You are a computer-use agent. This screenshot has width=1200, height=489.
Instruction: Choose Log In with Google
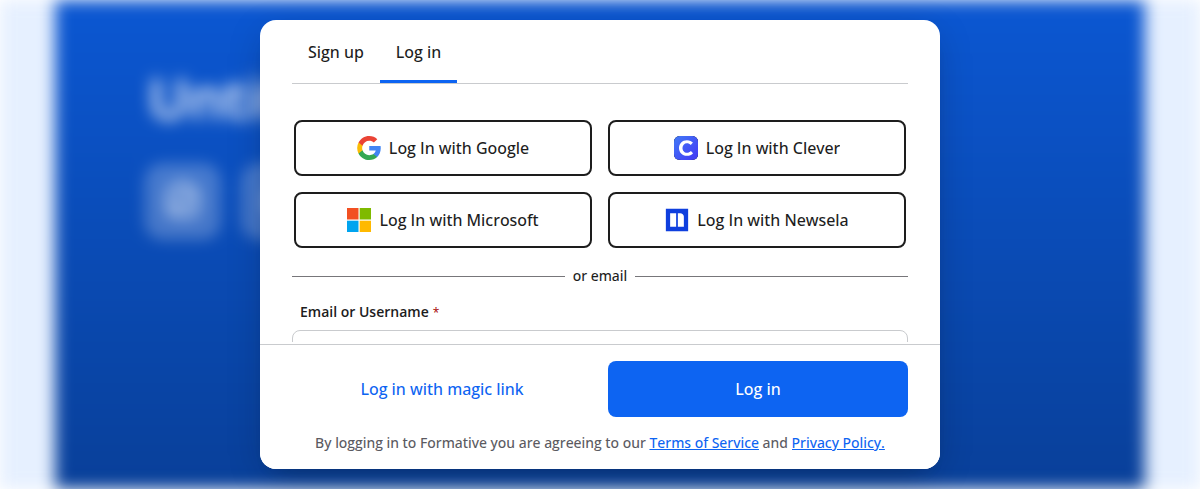click(443, 148)
